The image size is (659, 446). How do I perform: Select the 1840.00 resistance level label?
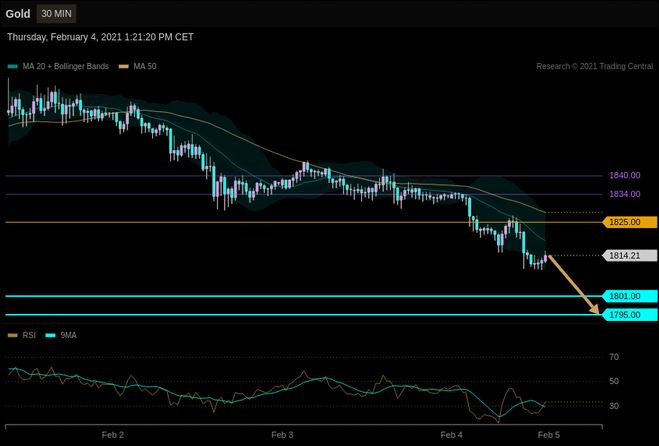(625, 175)
